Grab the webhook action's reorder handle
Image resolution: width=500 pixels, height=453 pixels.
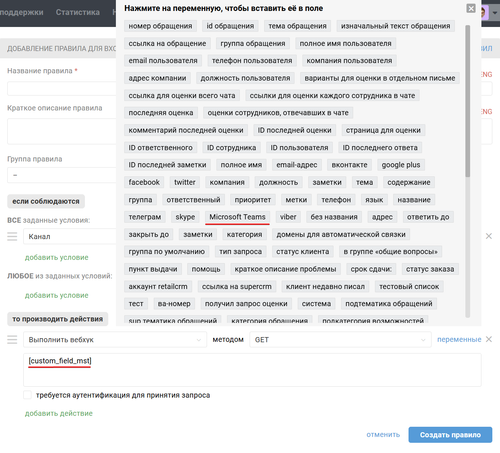coord(12,340)
